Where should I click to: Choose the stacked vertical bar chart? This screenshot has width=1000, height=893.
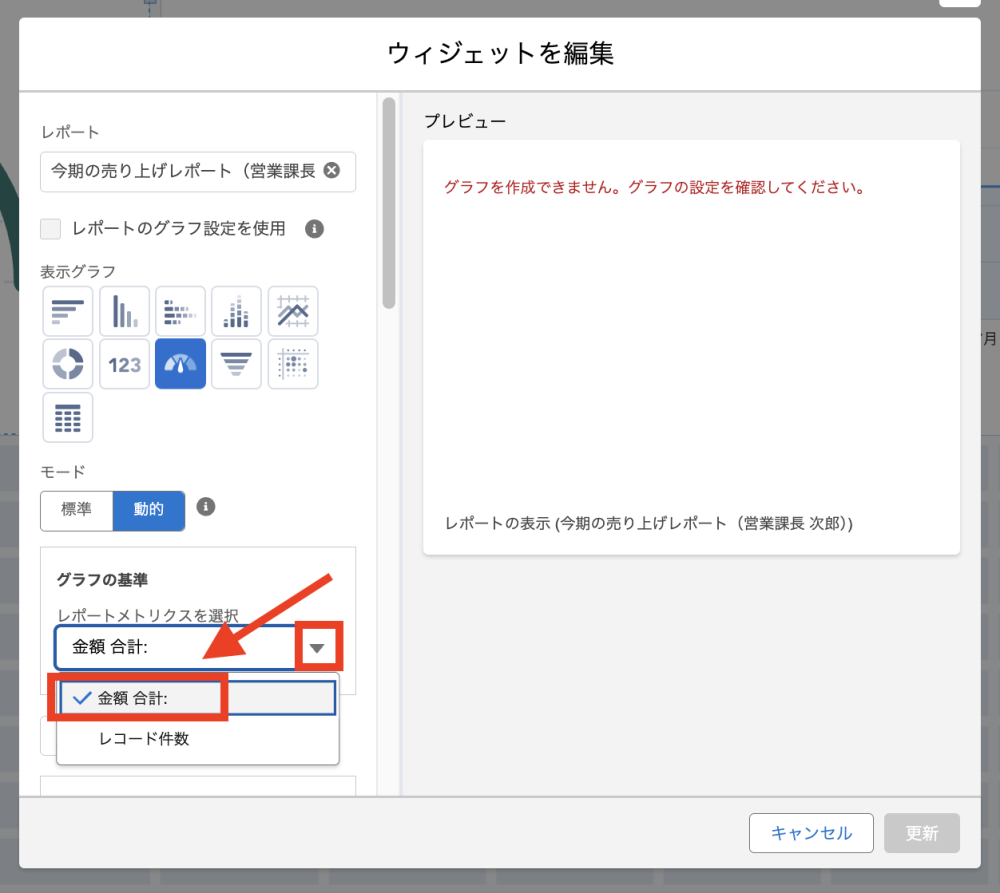[x=237, y=312]
